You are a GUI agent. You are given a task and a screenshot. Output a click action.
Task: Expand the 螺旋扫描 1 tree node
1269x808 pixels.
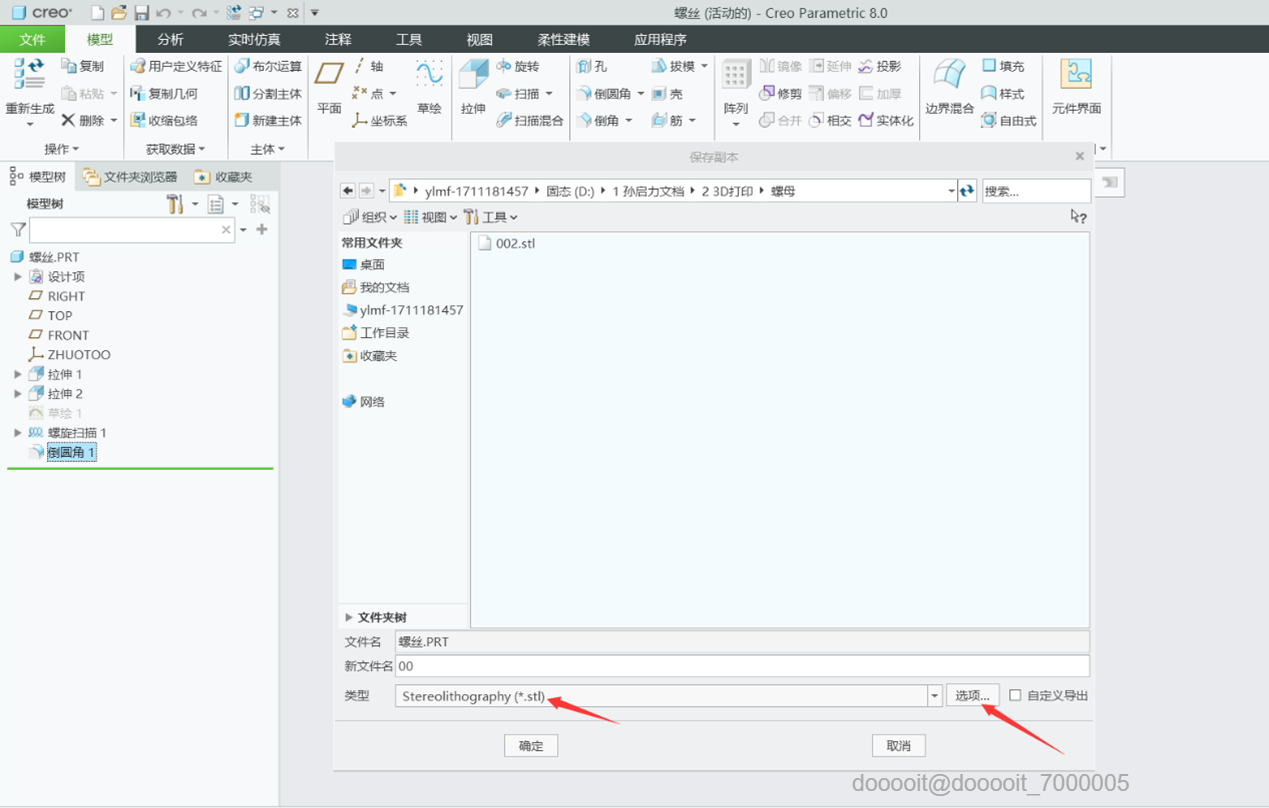coord(18,433)
